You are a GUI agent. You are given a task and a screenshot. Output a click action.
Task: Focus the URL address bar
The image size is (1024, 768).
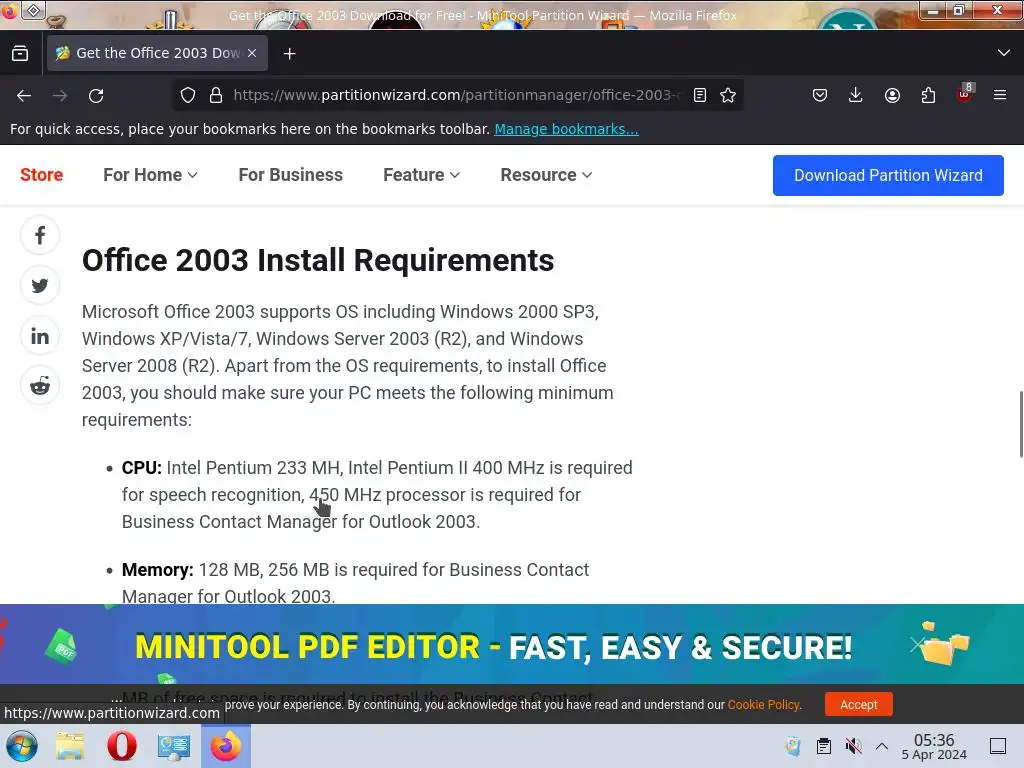point(455,95)
